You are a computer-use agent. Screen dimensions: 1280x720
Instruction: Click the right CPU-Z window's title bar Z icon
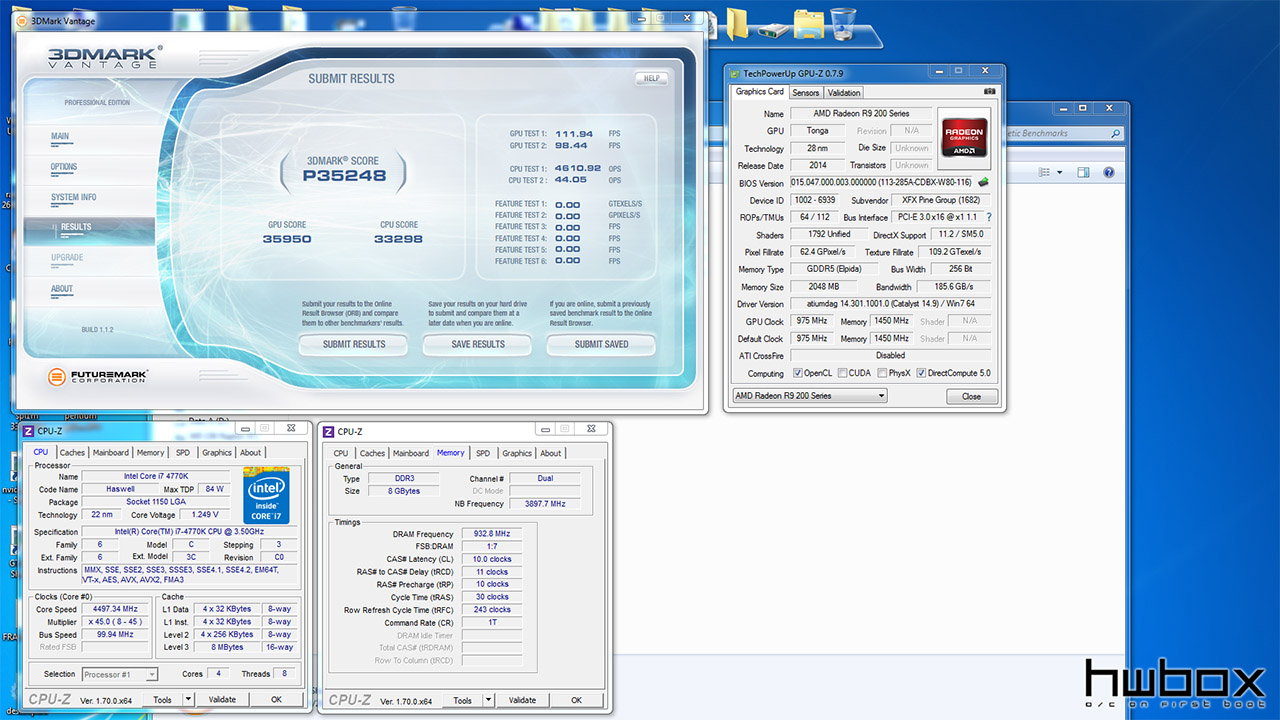pyautogui.click(x=328, y=431)
